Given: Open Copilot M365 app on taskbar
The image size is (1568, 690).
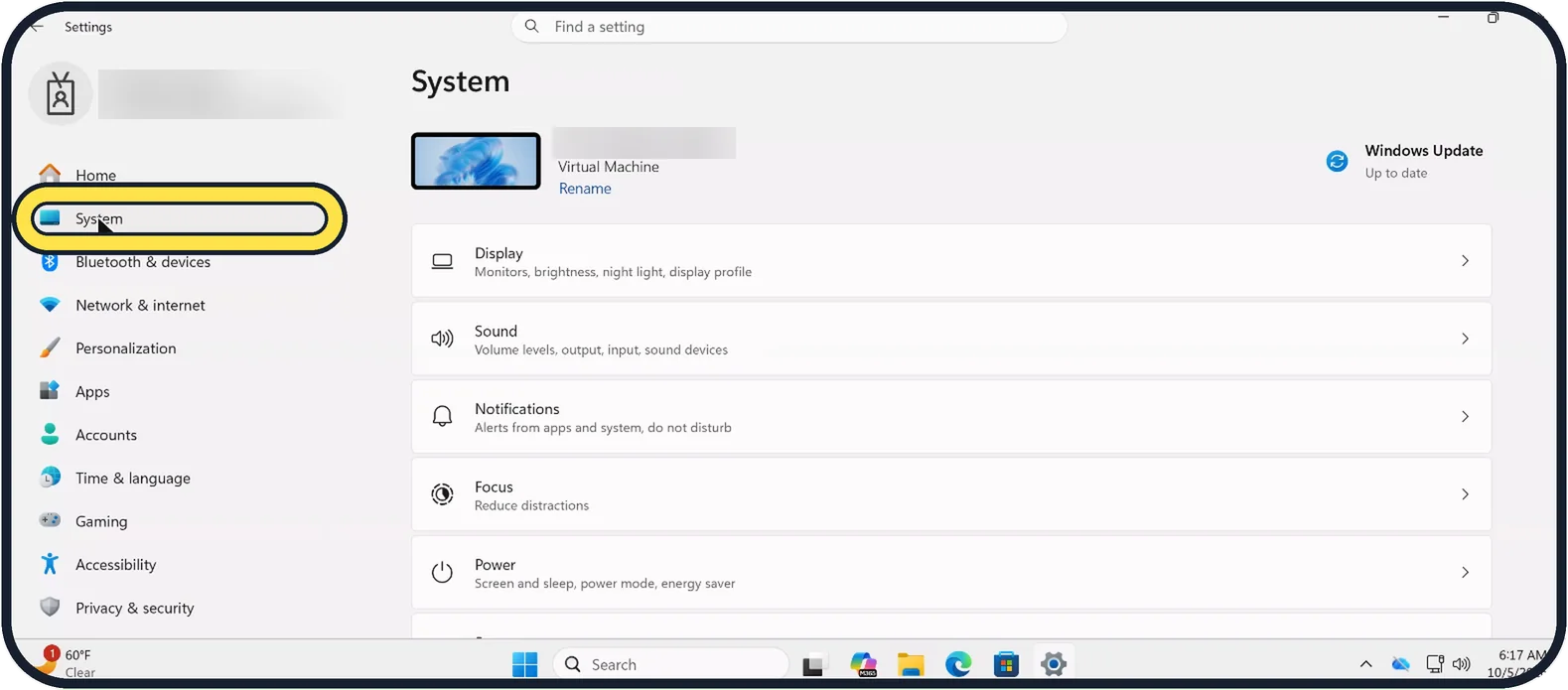Looking at the screenshot, I should [x=864, y=664].
